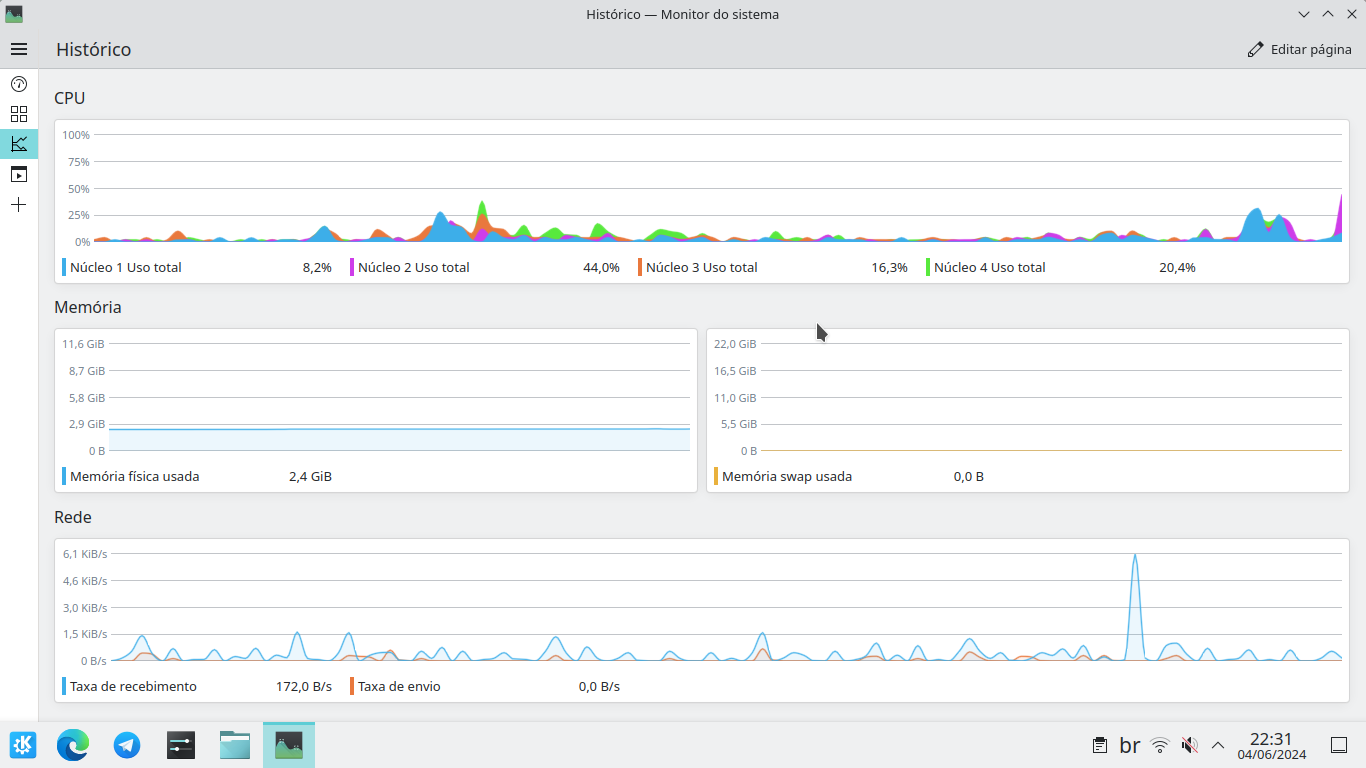
Task: Open the Dolphin file manager
Action: click(235, 745)
